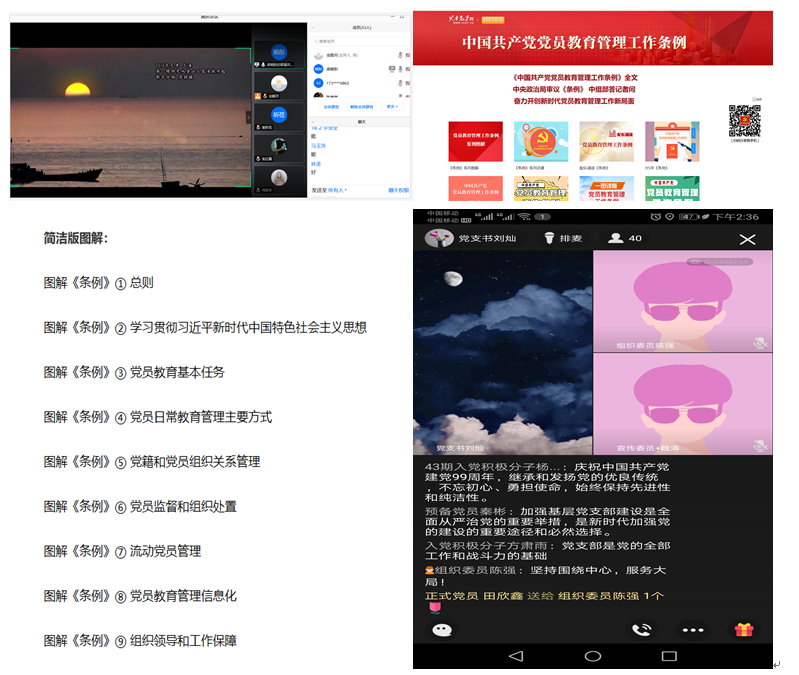Open the 系列图解 red thumbnail card

coord(475,142)
